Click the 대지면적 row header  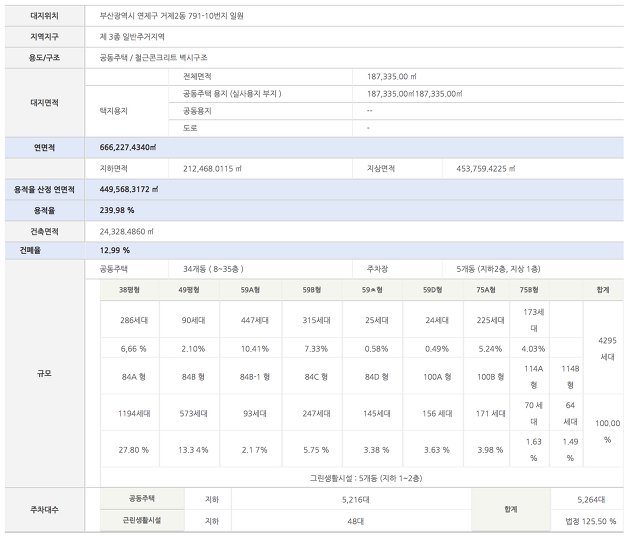[44, 103]
